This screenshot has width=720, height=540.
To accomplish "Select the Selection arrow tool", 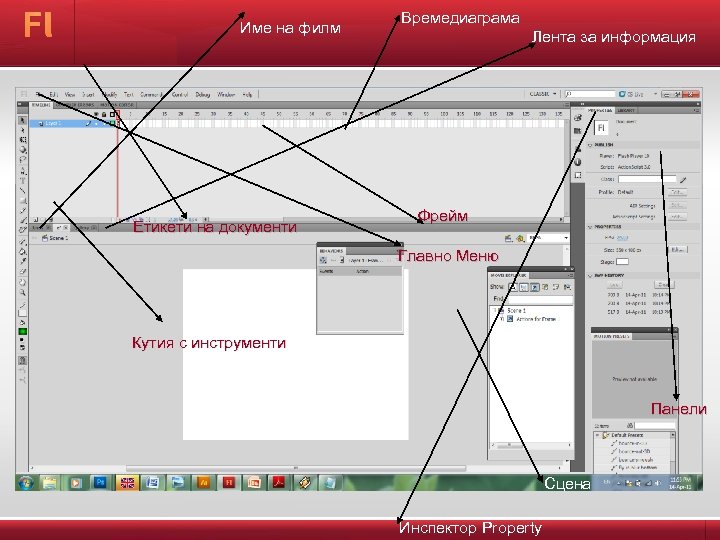I will (22, 120).
